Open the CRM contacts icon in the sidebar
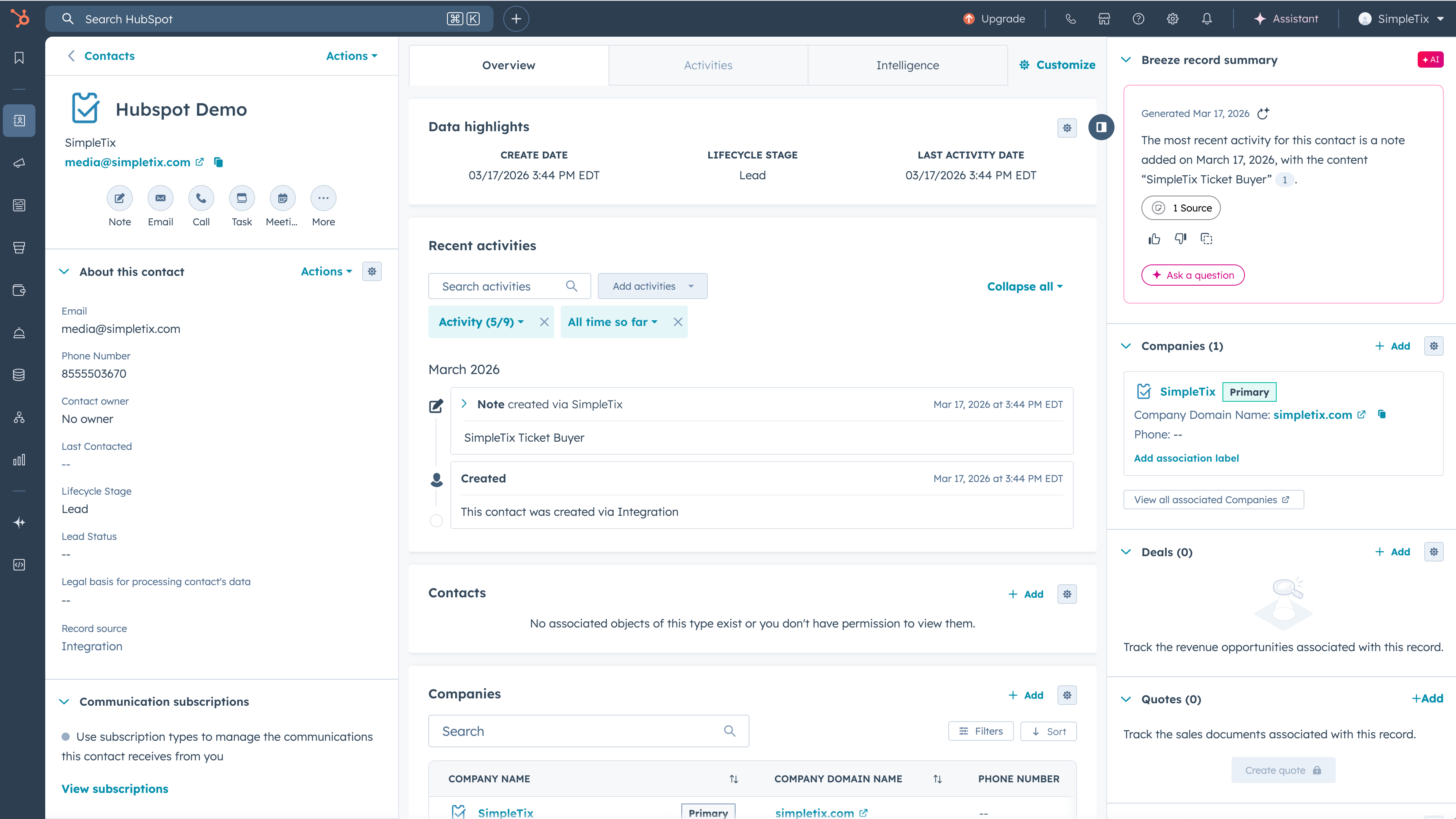1456x819 pixels. click(19, 120)
